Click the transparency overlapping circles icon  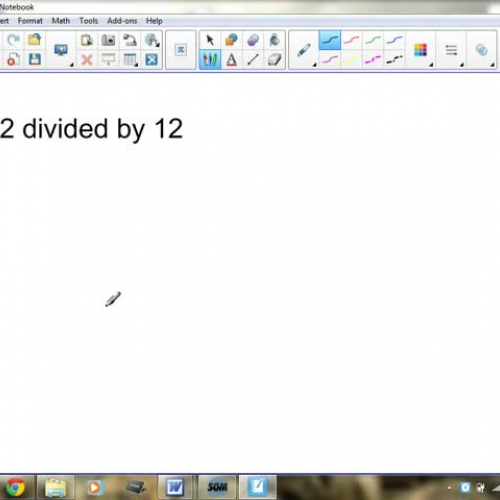pos(482,50)
